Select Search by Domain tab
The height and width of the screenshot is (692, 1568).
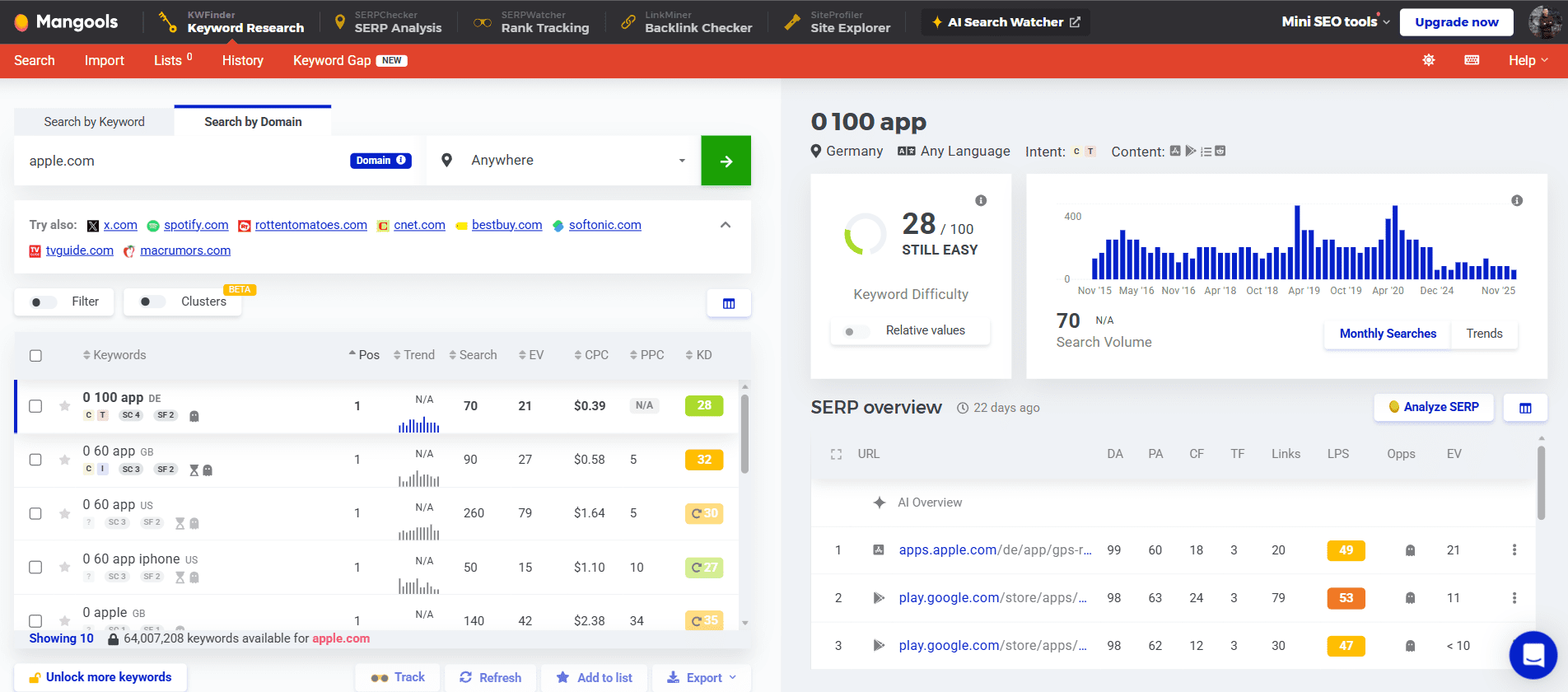253,121
